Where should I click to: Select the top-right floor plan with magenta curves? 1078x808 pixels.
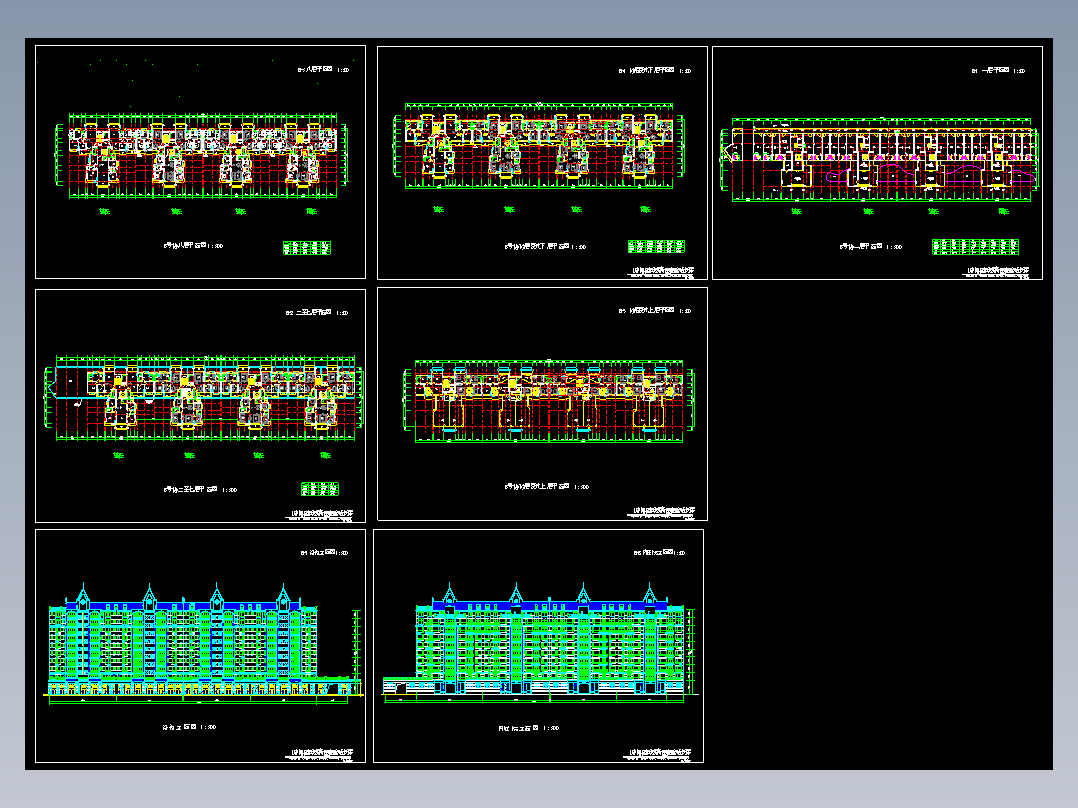879,160
